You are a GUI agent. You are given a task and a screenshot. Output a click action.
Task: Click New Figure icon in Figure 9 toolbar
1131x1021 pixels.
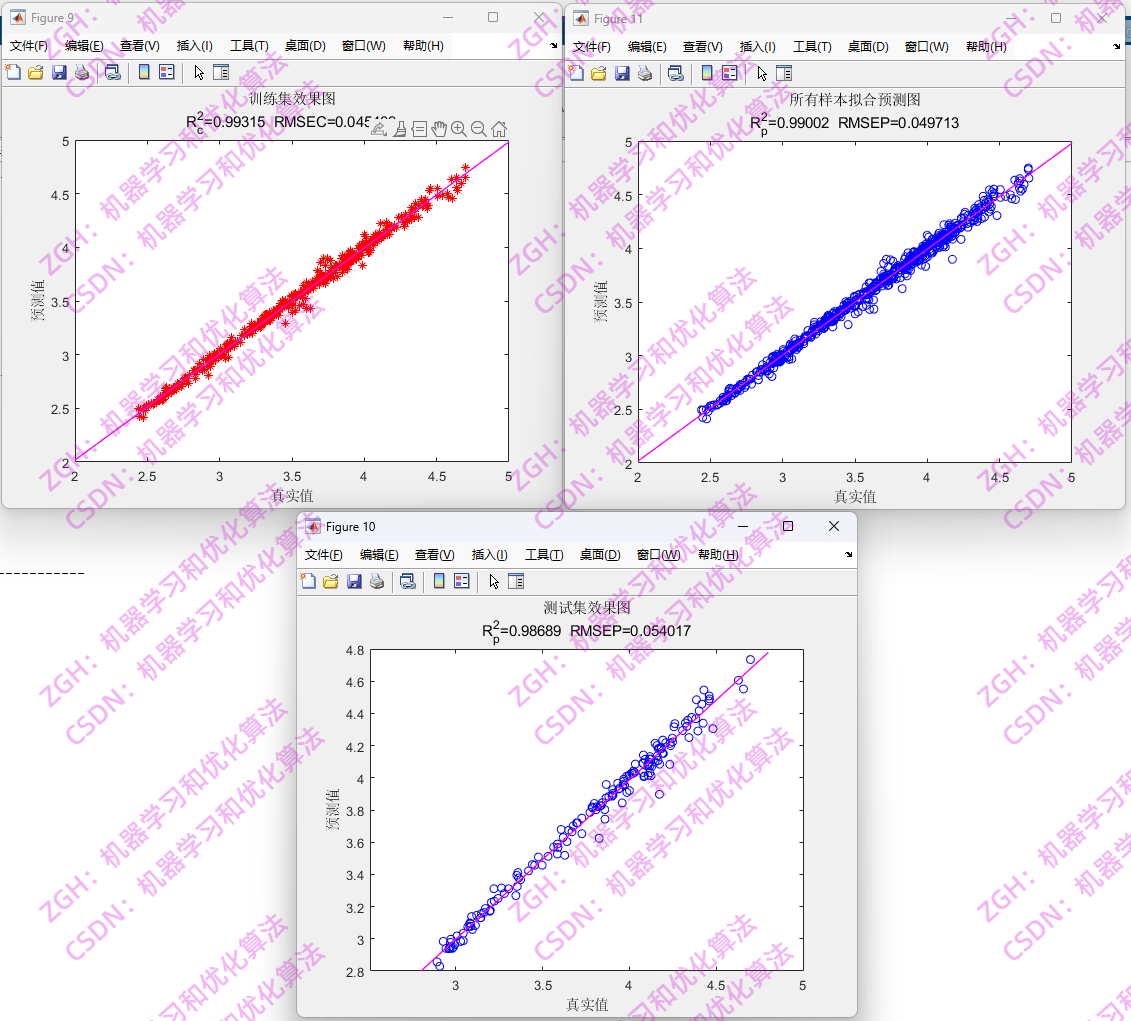13,72
